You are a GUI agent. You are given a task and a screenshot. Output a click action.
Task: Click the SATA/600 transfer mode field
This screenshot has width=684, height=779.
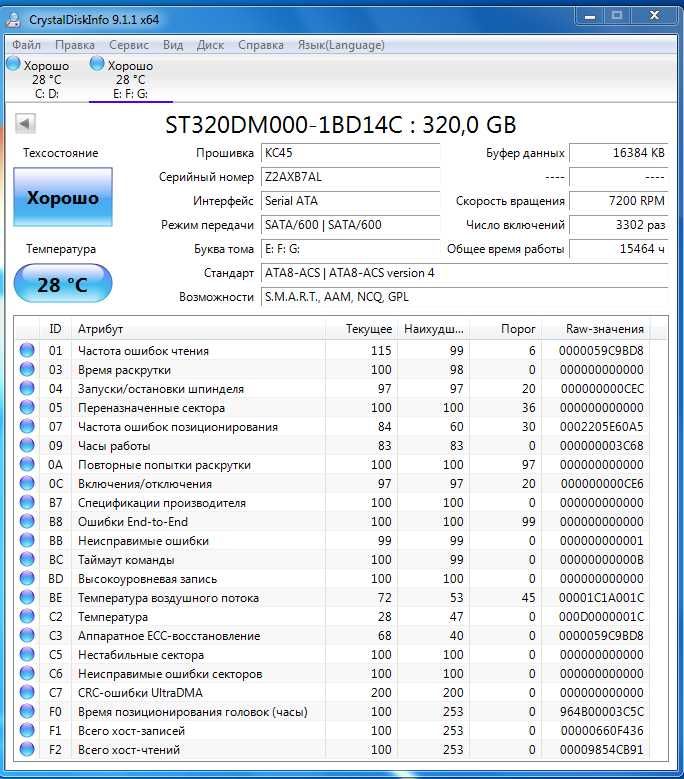click(351, 225)
